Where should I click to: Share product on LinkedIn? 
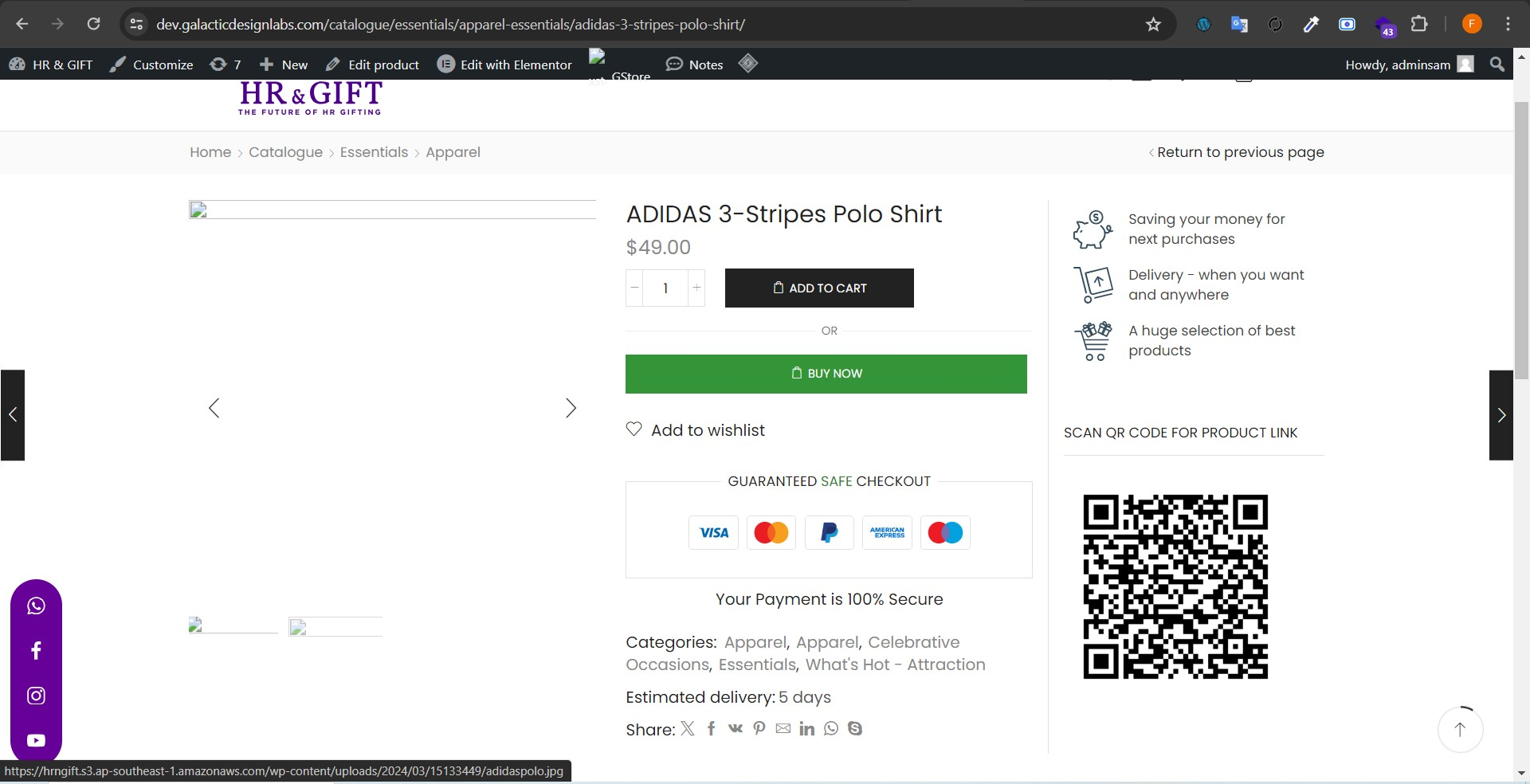coord(807,728)
